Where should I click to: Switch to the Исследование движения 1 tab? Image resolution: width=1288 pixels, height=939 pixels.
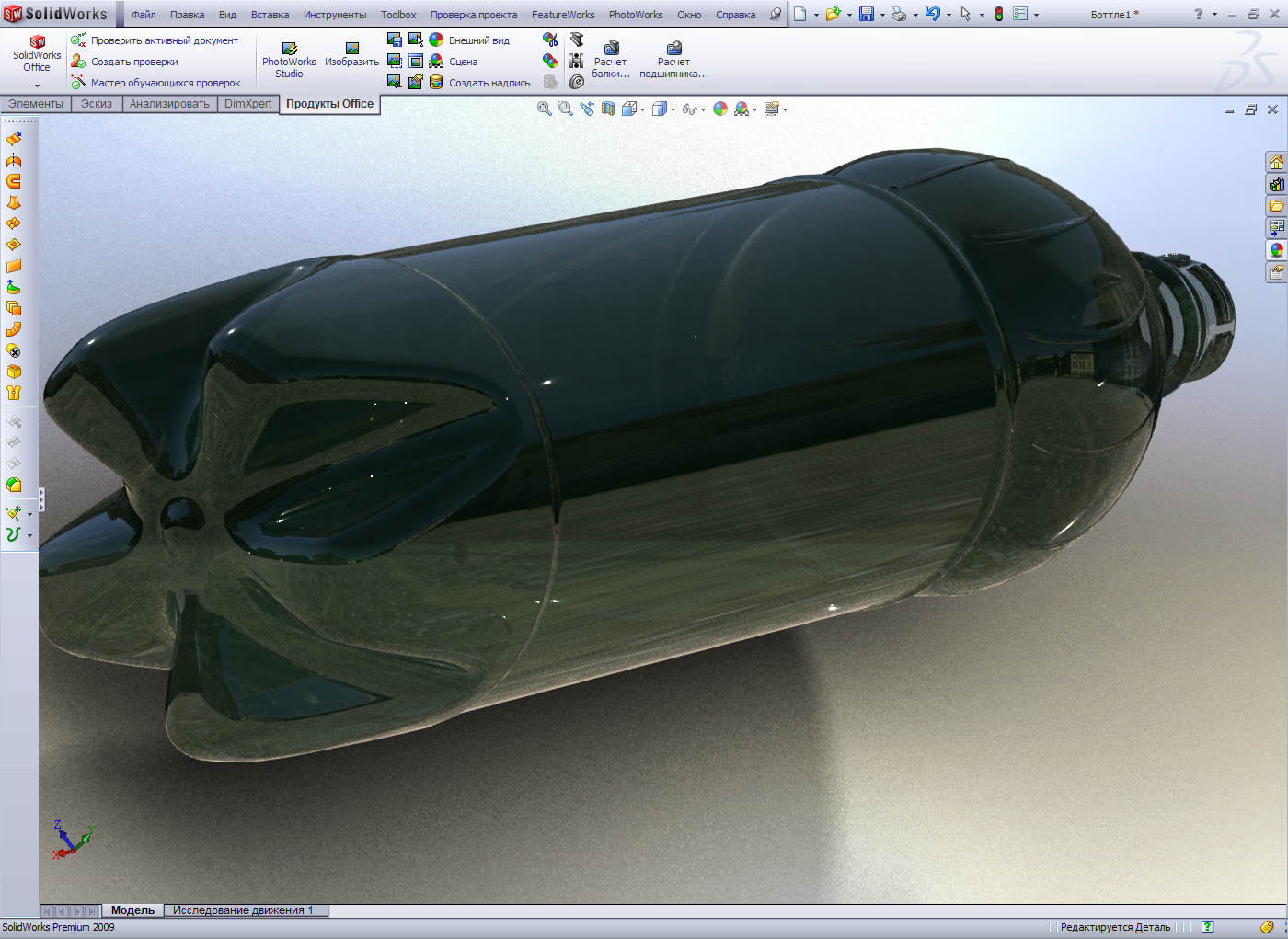pos(243,910)
